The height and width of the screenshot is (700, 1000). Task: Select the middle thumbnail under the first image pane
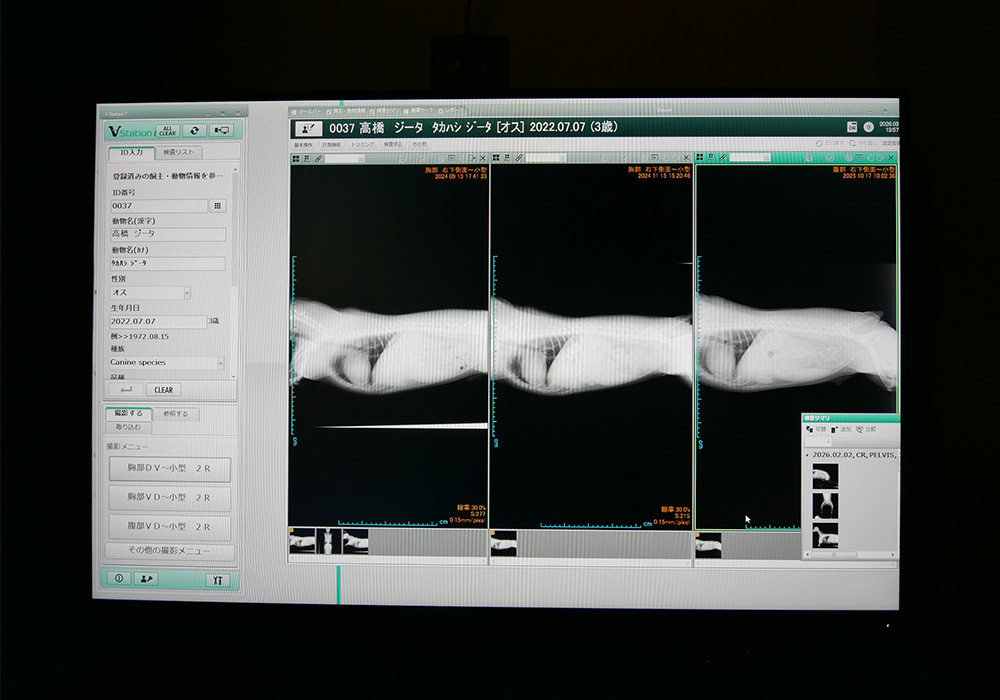point(329,541)
